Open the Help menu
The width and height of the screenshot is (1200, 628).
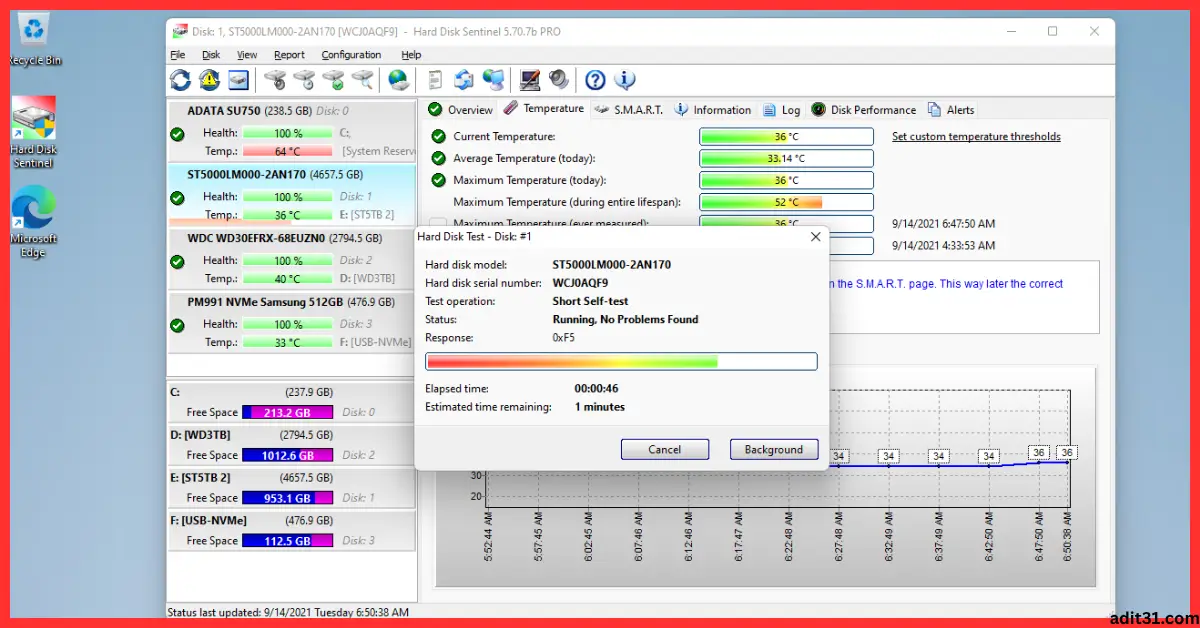411,55
